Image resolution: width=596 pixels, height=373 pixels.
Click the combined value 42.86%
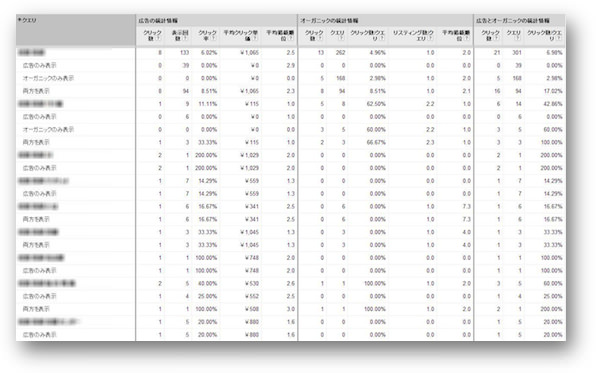coord(553,104)
